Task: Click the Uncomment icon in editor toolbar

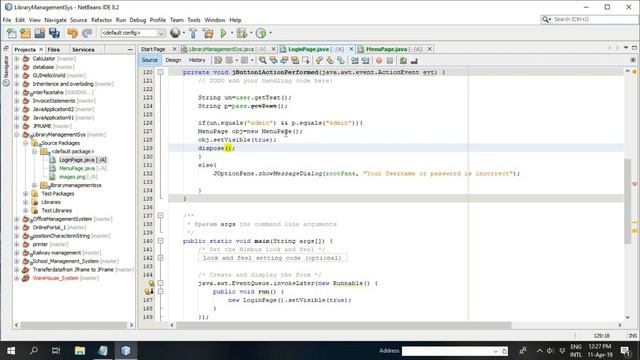Action: [x=414, y=60]
